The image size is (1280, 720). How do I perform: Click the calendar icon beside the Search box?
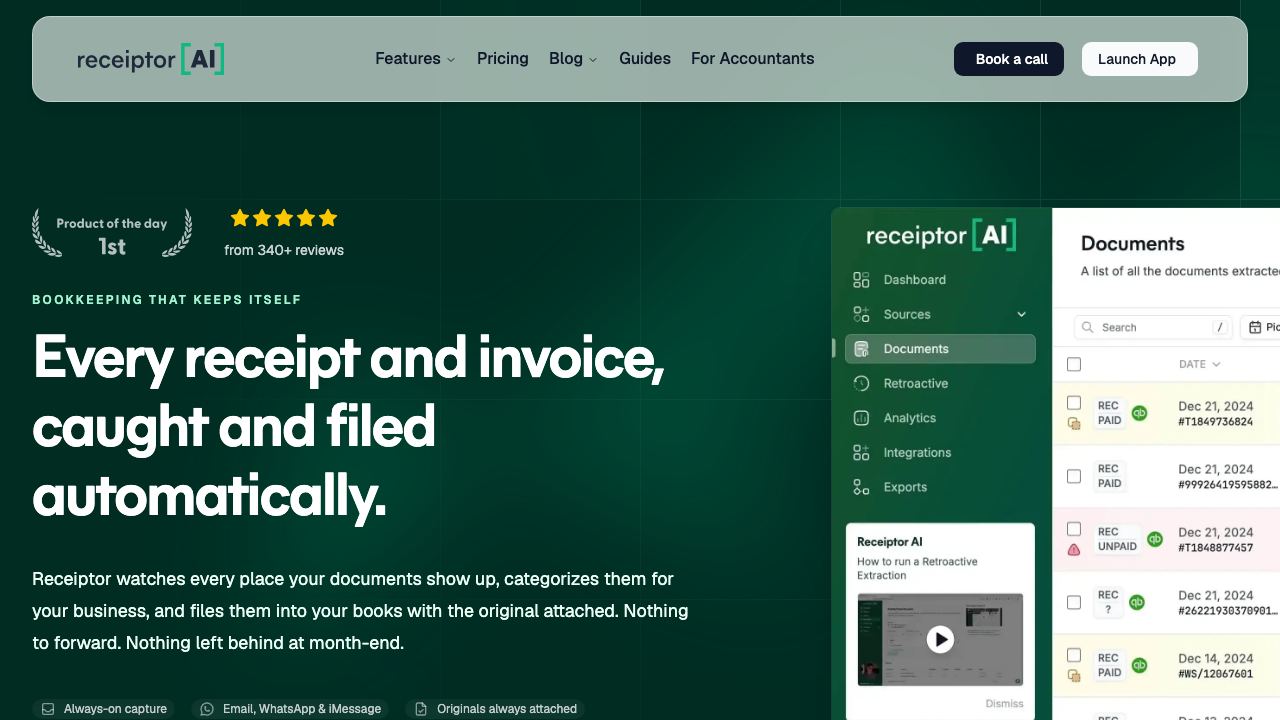click(1255, 327)
